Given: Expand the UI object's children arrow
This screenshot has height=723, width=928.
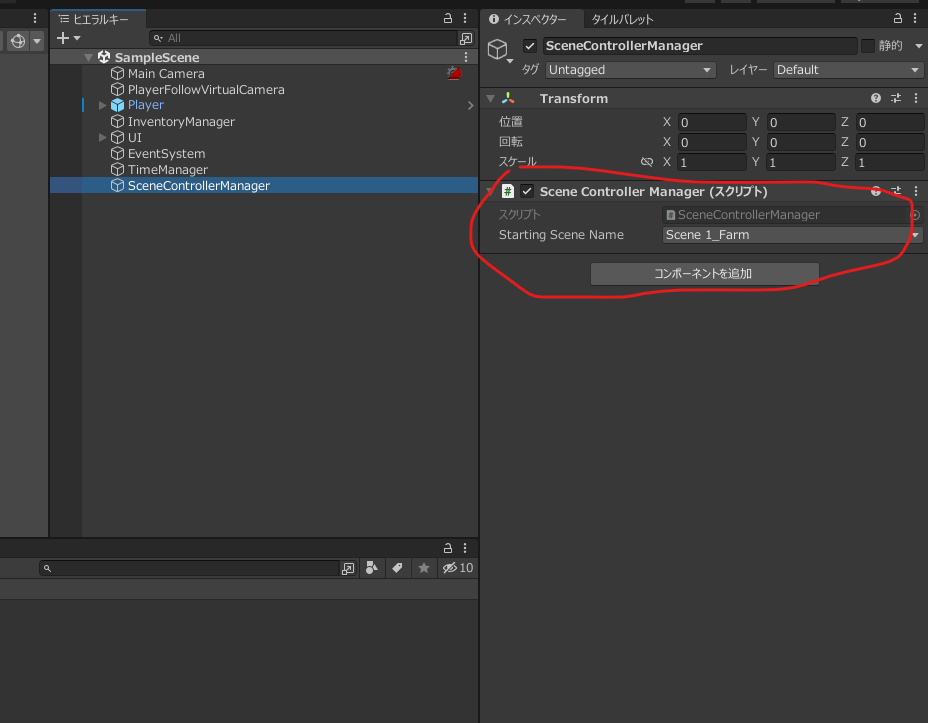Looking at the screenshot, I should click(x=102, y=137).
